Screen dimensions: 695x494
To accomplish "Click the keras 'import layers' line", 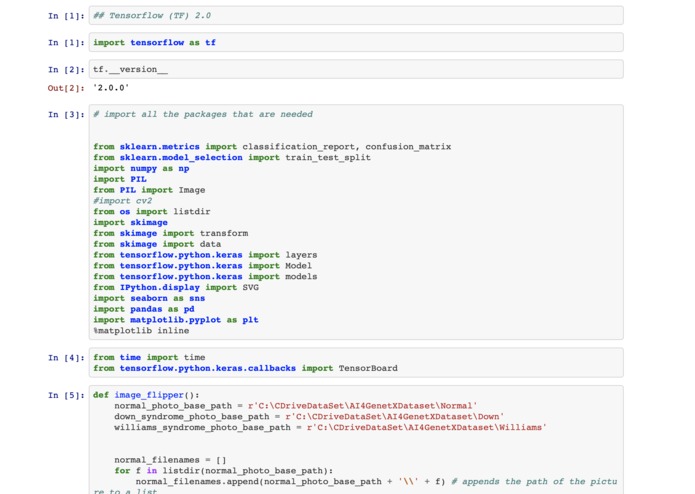I will click(205, 255).
